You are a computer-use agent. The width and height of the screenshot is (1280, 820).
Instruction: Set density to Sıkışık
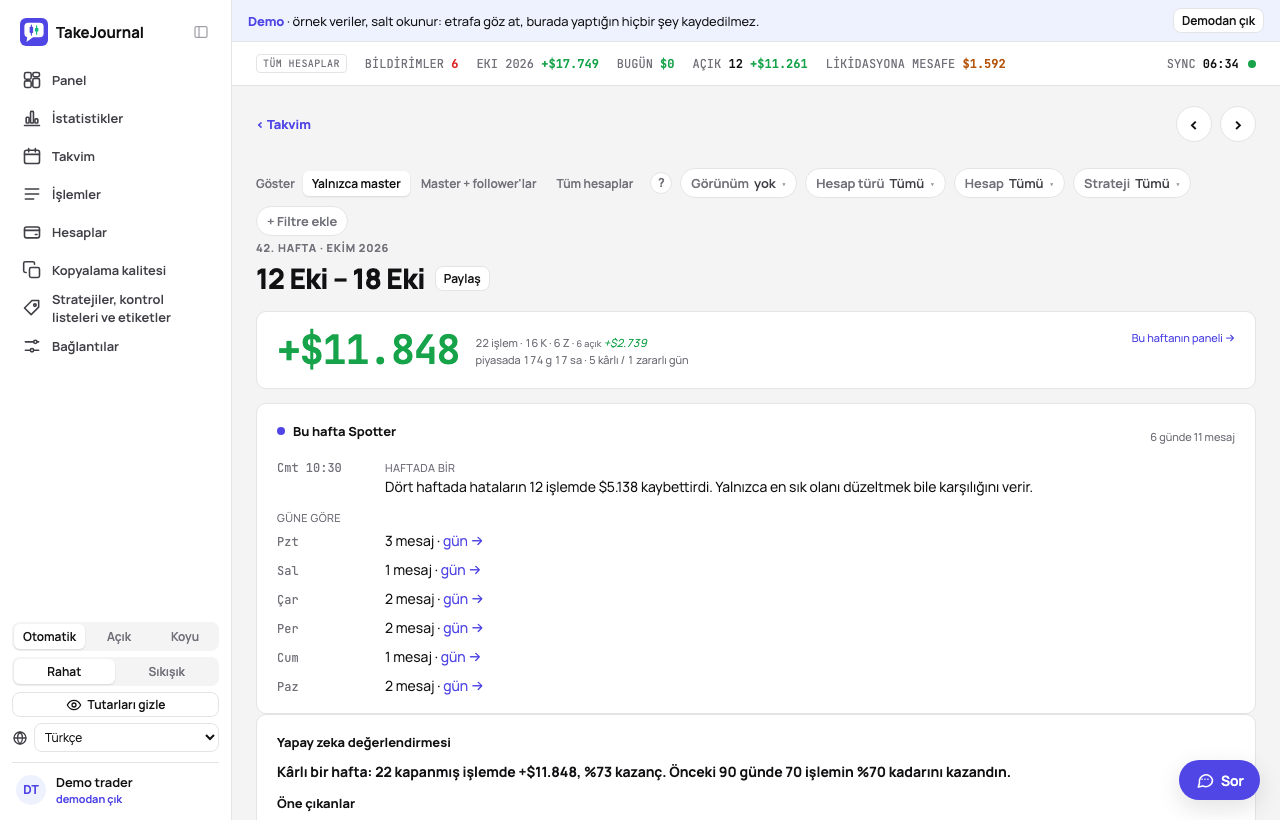point(167,671)
